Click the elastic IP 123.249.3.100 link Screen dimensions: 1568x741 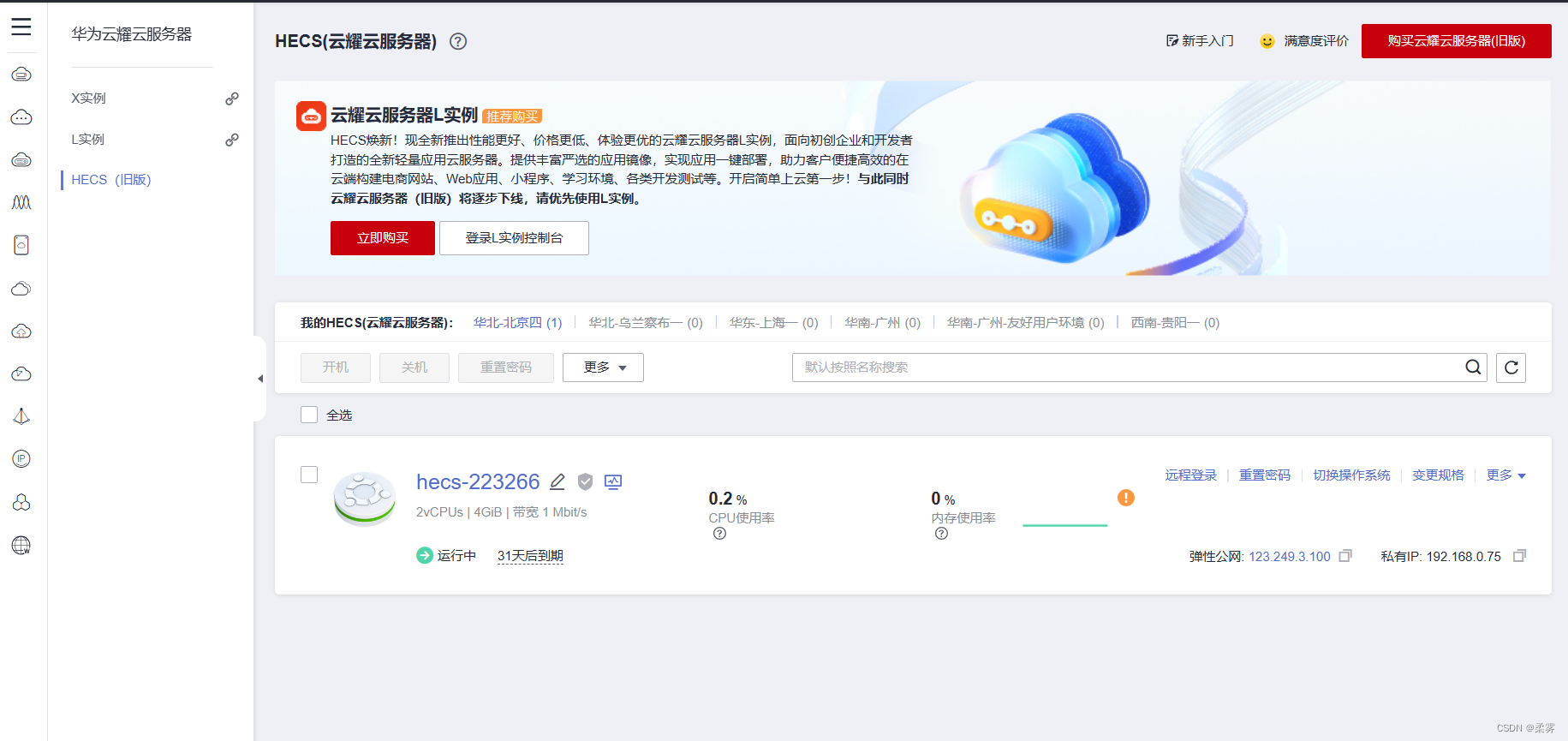click(1290, 557)
